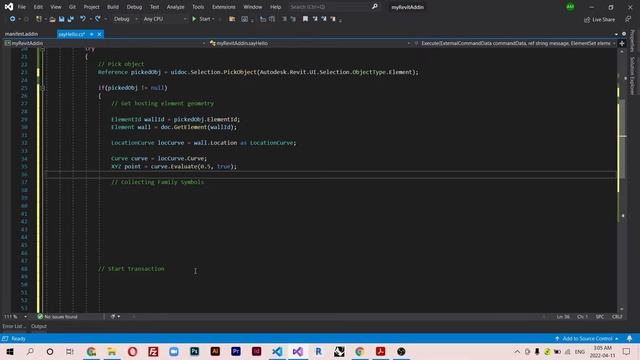Click the green Start debugging play icon
Screen dimensions: 640x360
[x=194, y=19]
